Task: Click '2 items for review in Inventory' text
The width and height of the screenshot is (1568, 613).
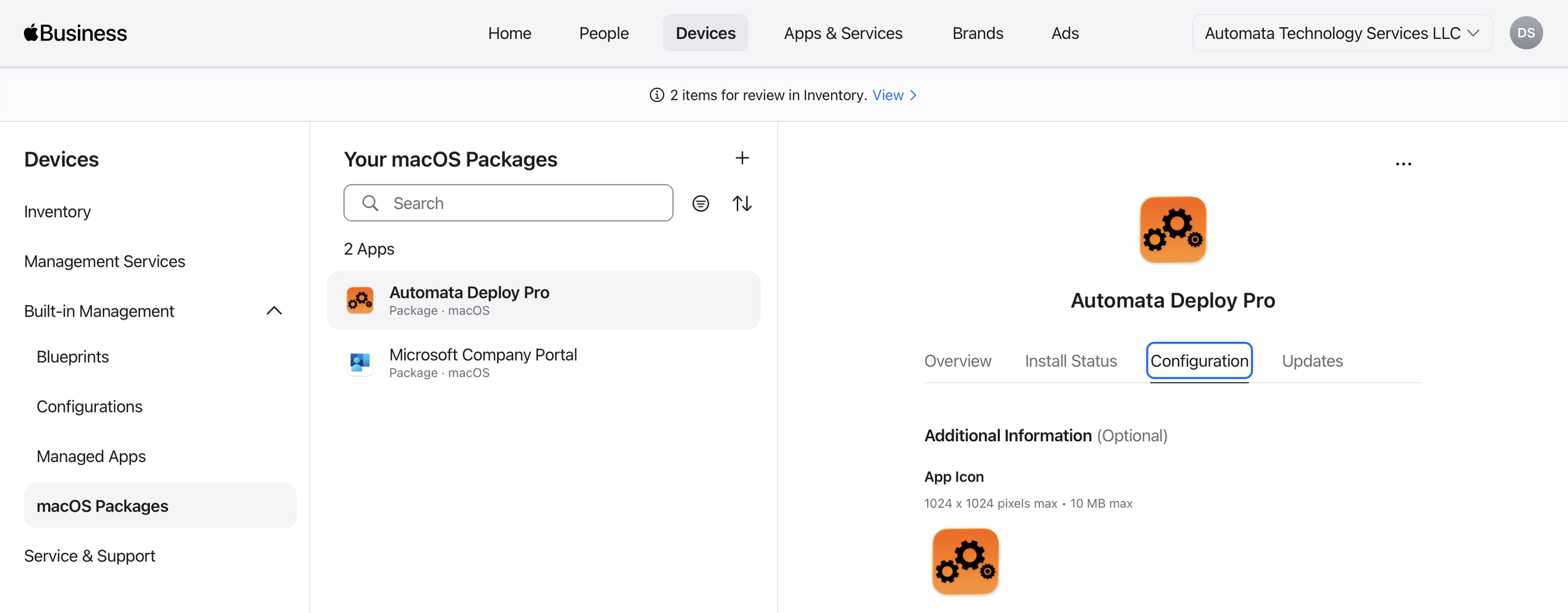Action: pos(768,95)
